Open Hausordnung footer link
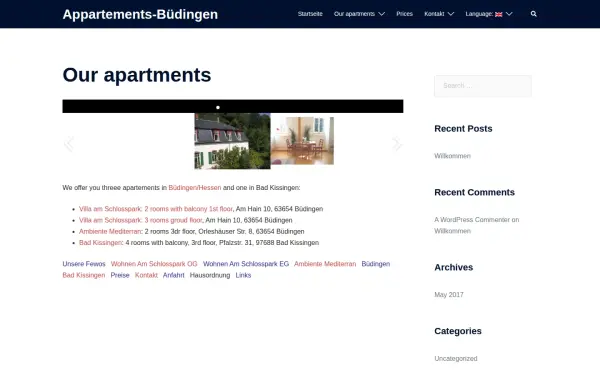The width and height of the screenshot is (600, 375). coord(210,275)
